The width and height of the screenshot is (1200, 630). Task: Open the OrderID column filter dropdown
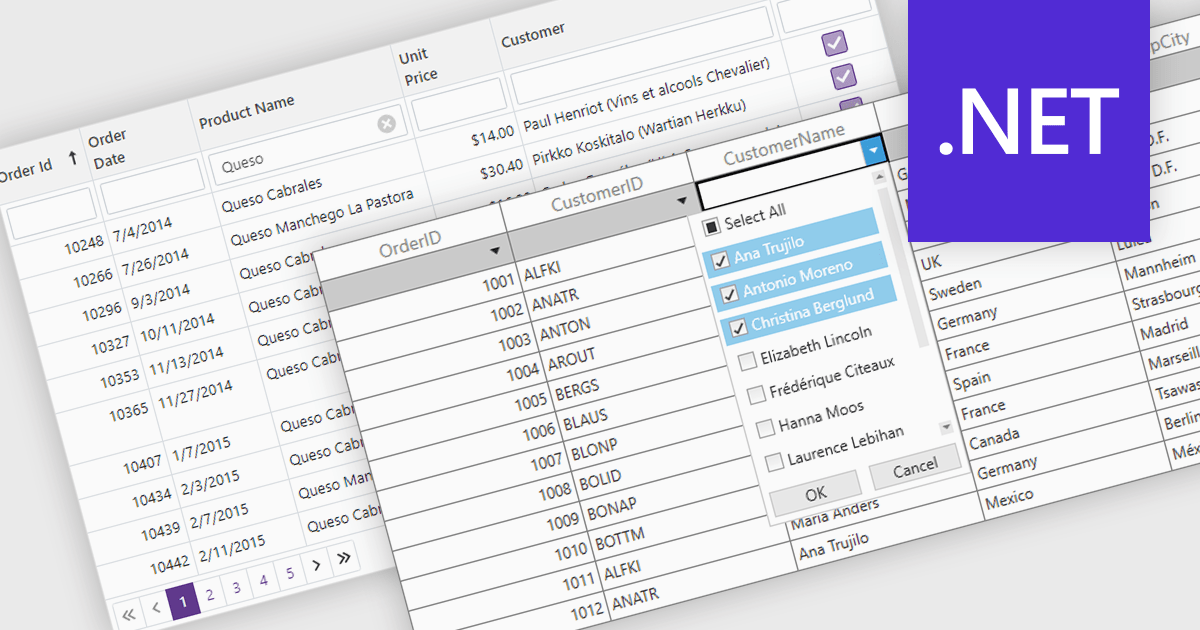pyautogui.click(x=494, y=249)
